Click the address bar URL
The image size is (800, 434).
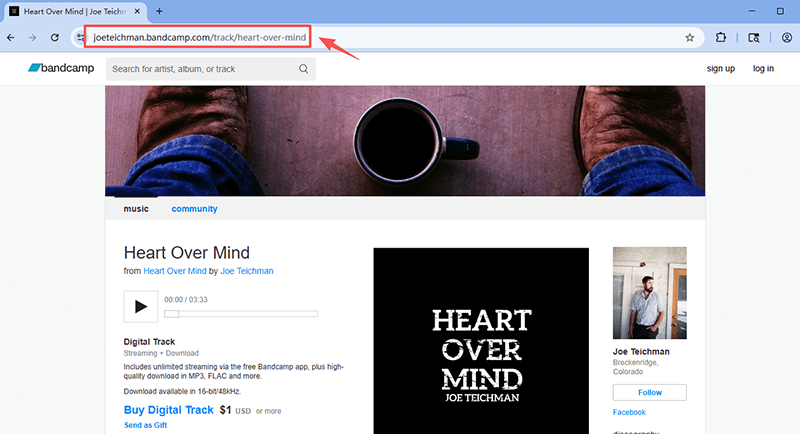199,37
